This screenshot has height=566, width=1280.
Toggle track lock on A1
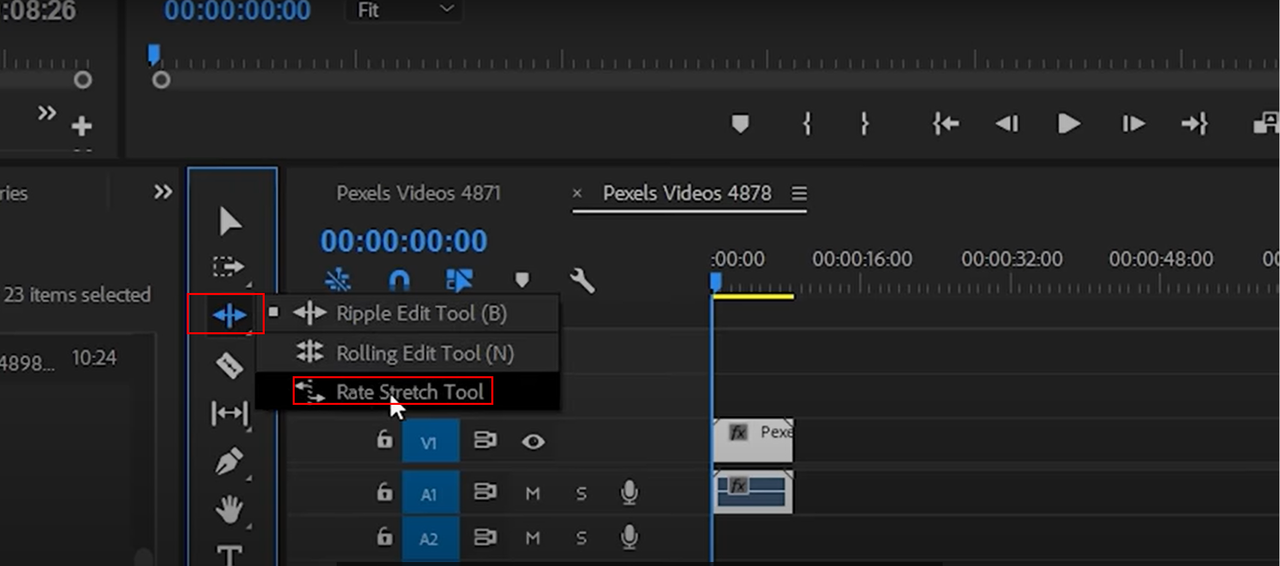[384, 491]
